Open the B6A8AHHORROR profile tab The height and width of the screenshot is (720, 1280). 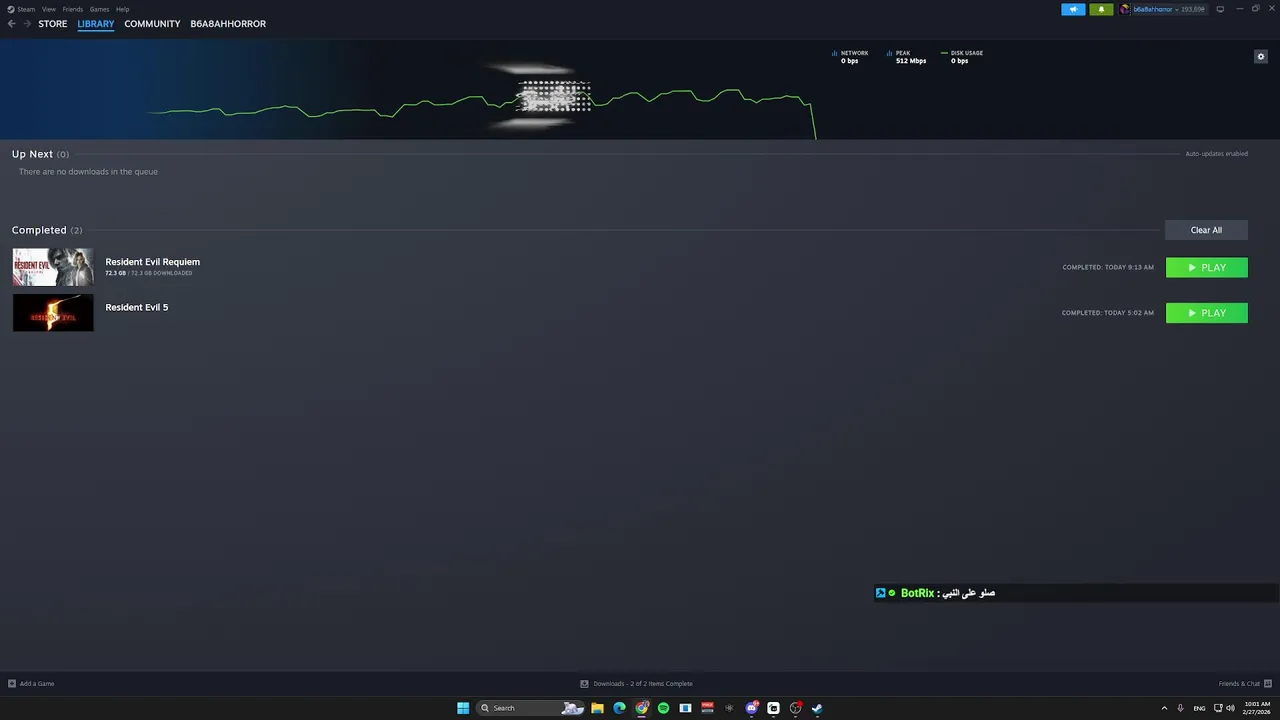[x=228, y=24]
